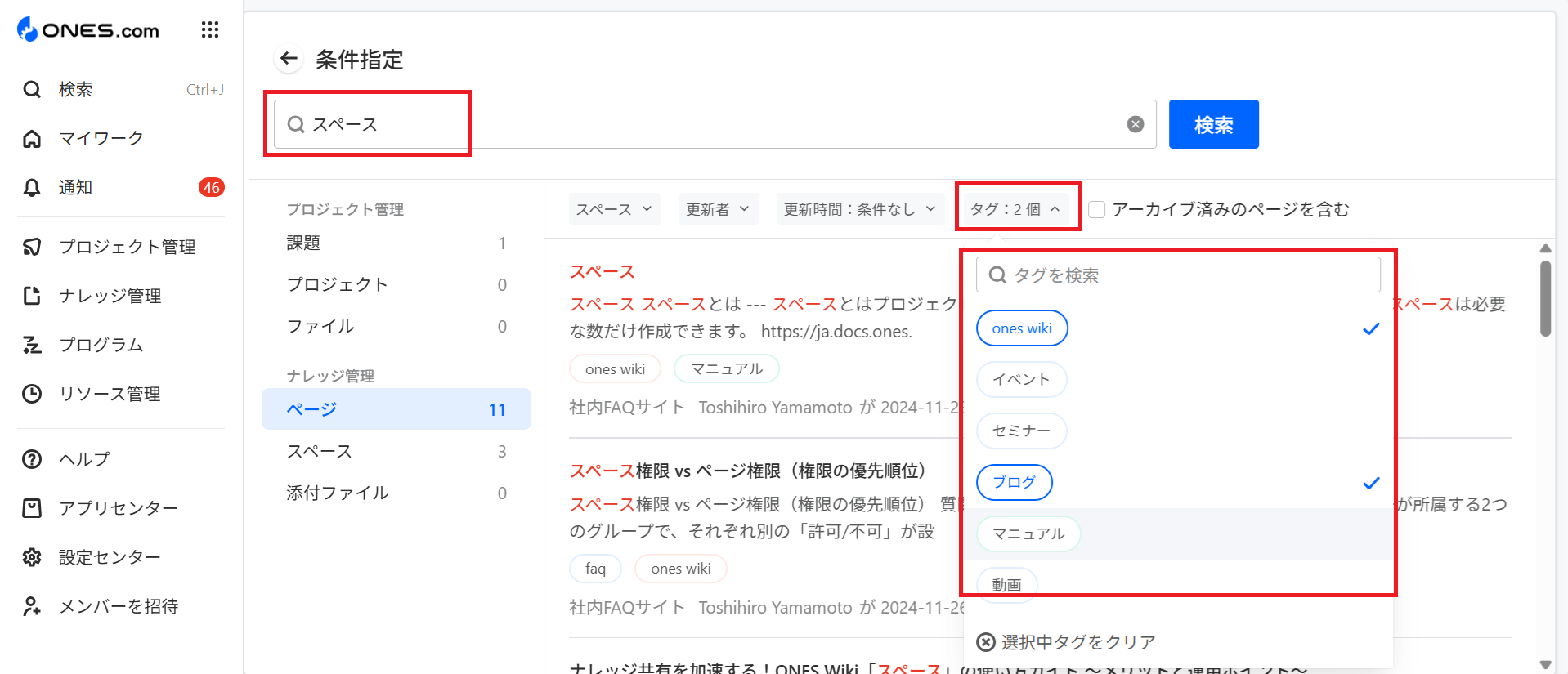
Task: Click the タグを検索 input field
Action: 1178,275
